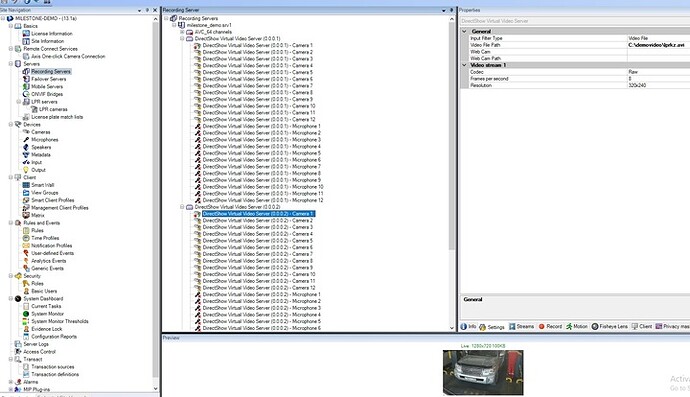Select the milestone_demo.srv1 recording server
The image size is (690, 397).
tap(209, 25)
